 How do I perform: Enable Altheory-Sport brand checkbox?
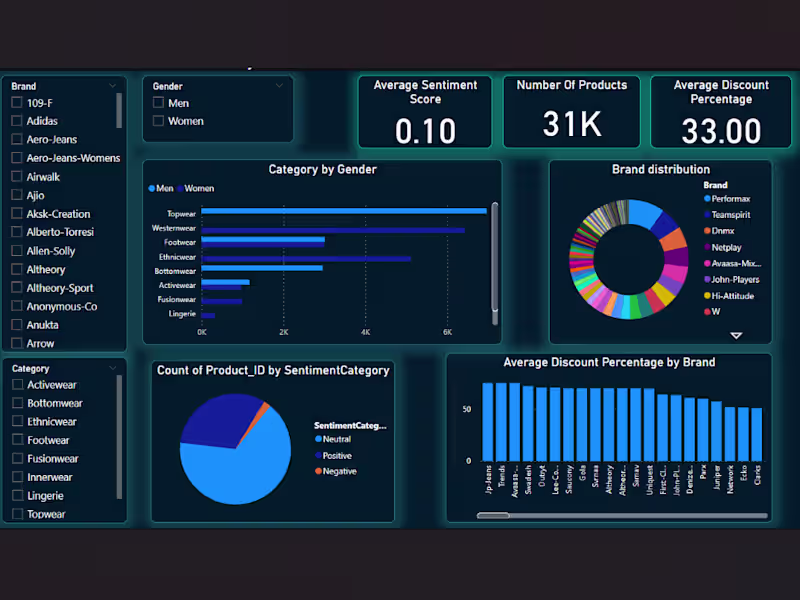[x=17, y=287]
